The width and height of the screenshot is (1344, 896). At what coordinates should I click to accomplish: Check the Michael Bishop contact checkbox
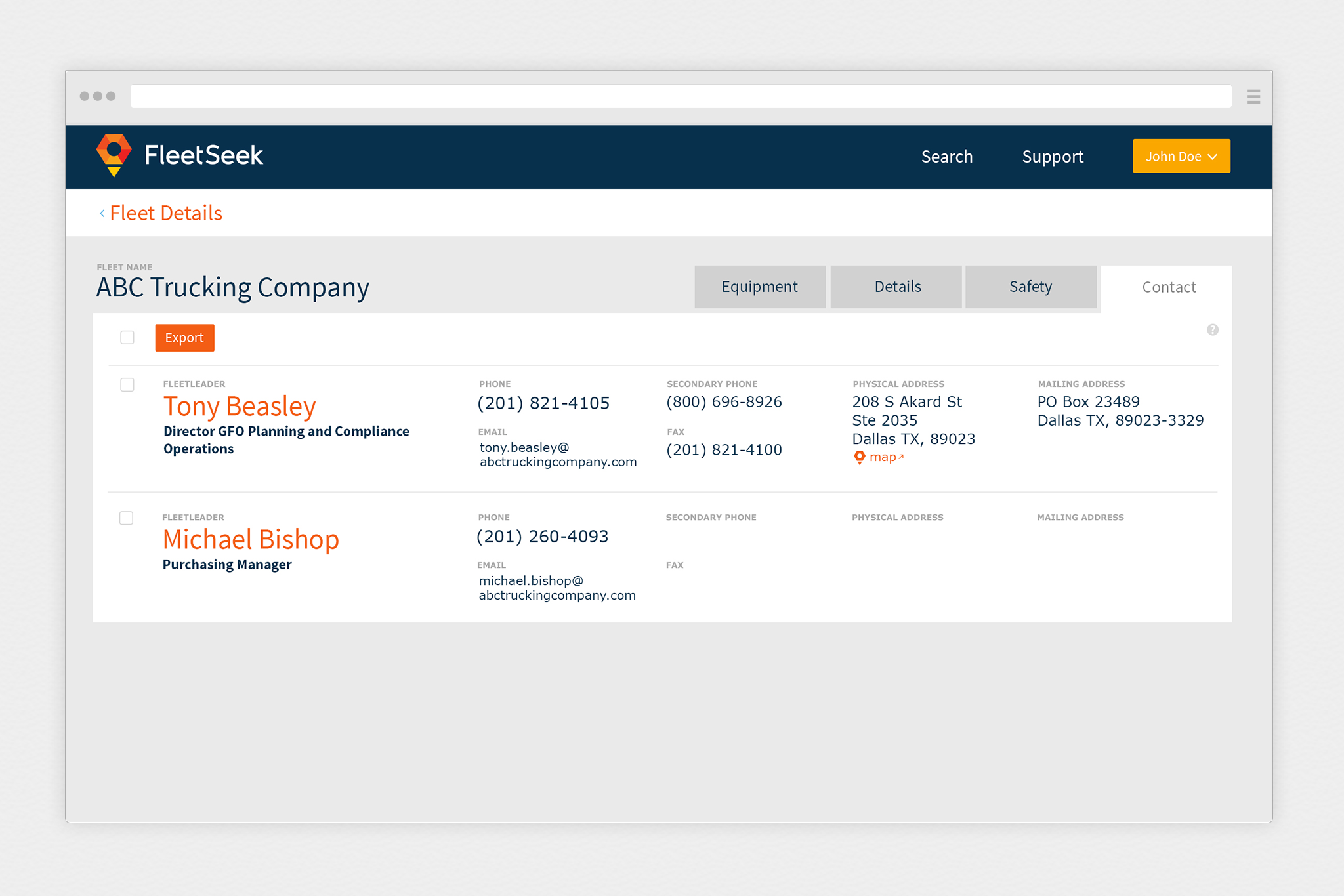[127, 518]
